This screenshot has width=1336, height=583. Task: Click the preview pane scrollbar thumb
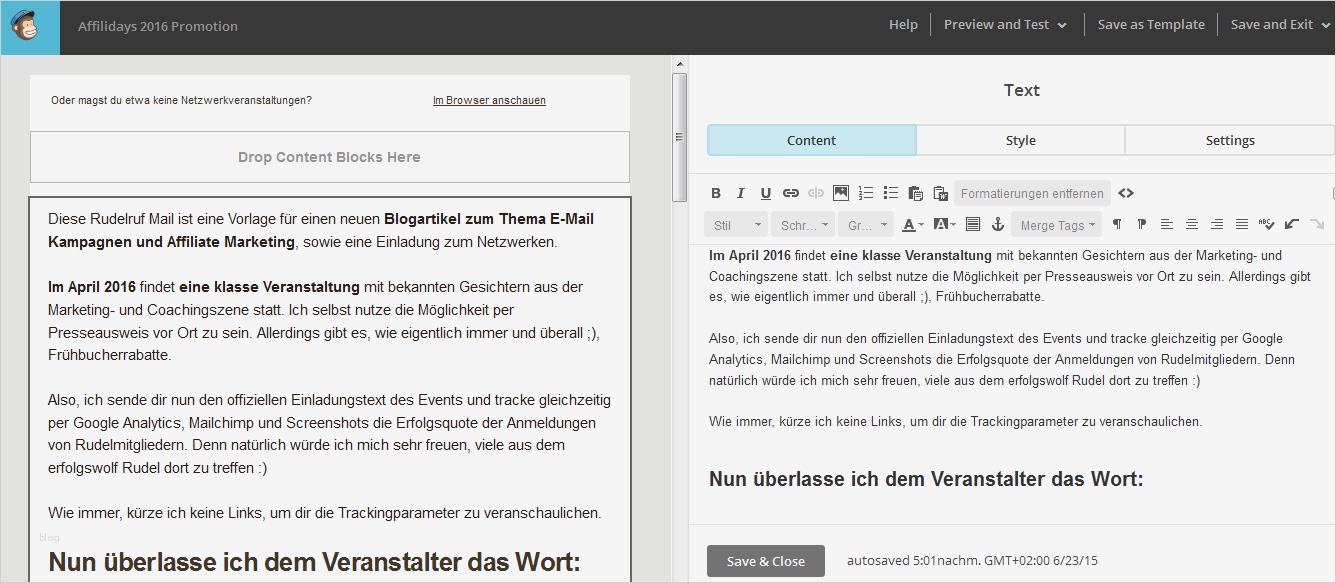coord(680,137)
